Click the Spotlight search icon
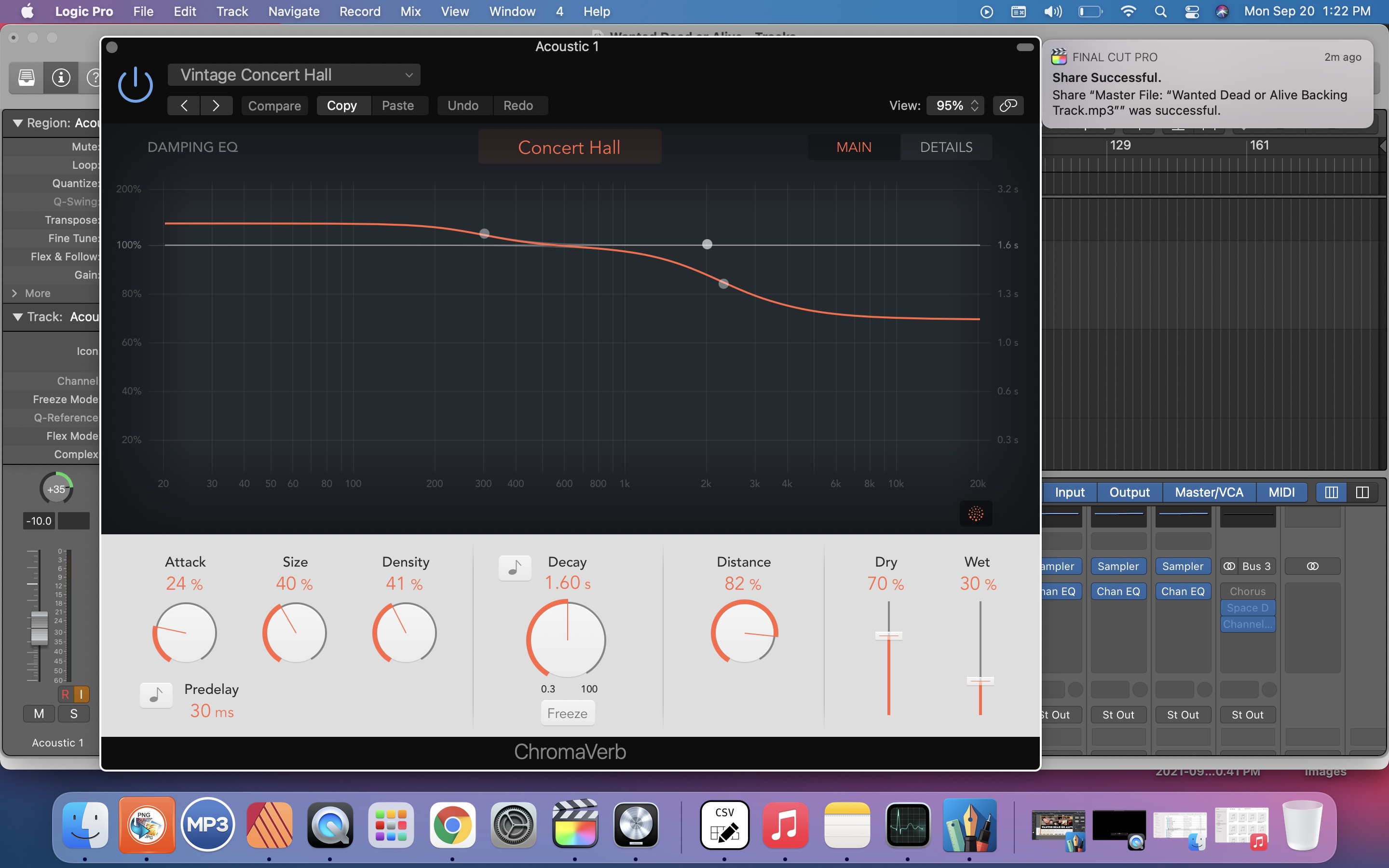The height and width of the screenshot is (868, 1389). [1160, 12]
